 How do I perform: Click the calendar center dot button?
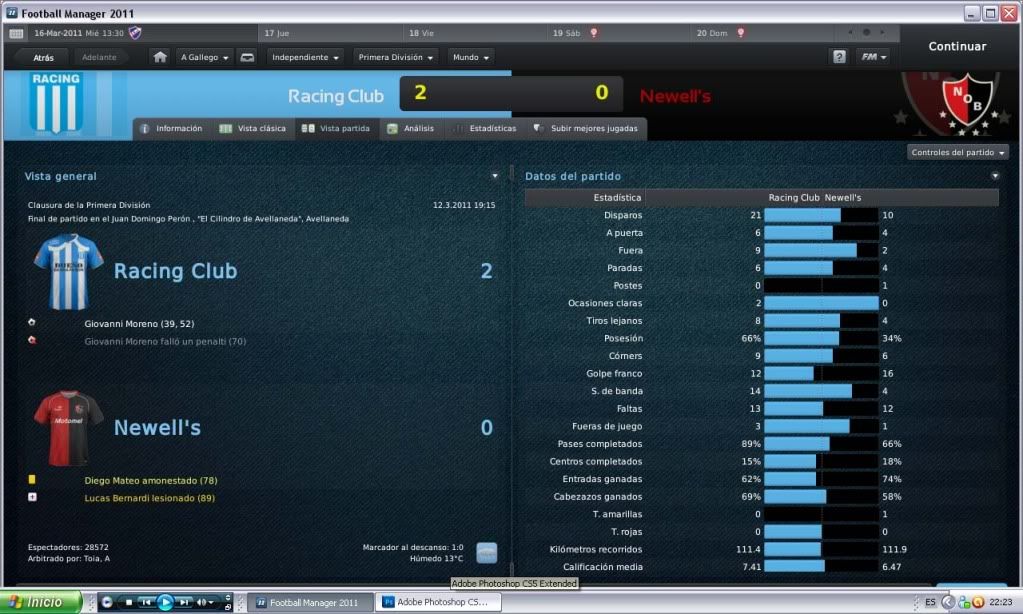866,32
